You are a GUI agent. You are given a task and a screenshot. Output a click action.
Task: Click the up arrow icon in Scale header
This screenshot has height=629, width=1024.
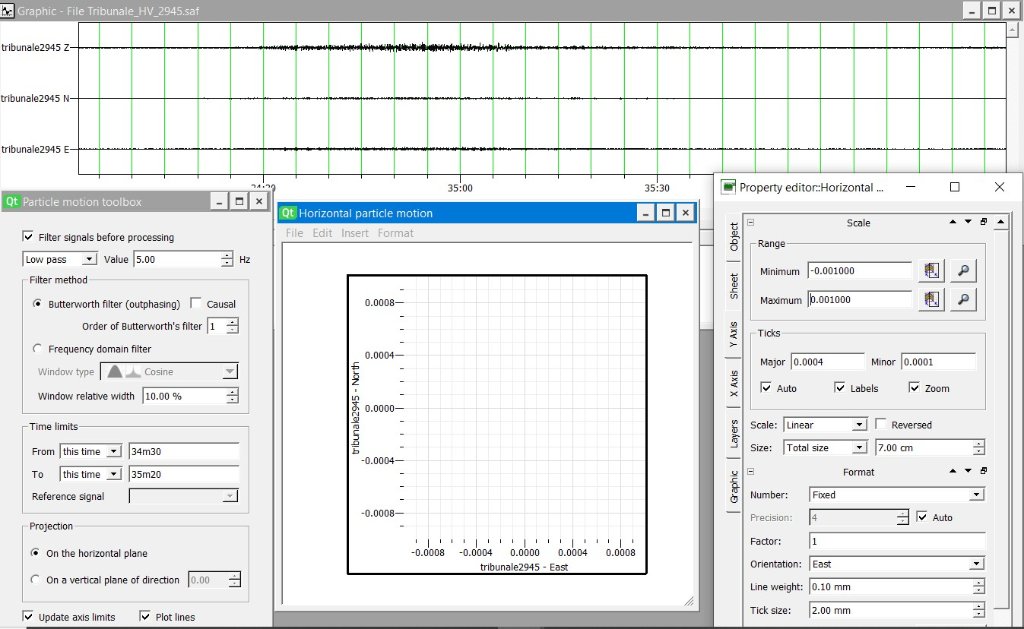(x=952, y=222)
